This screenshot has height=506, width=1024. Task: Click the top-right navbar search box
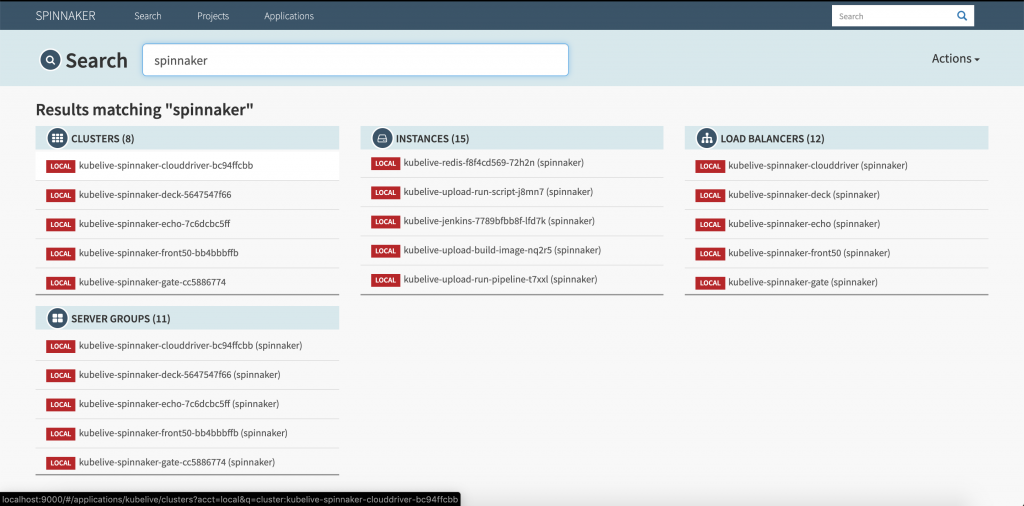pos(892,16)
